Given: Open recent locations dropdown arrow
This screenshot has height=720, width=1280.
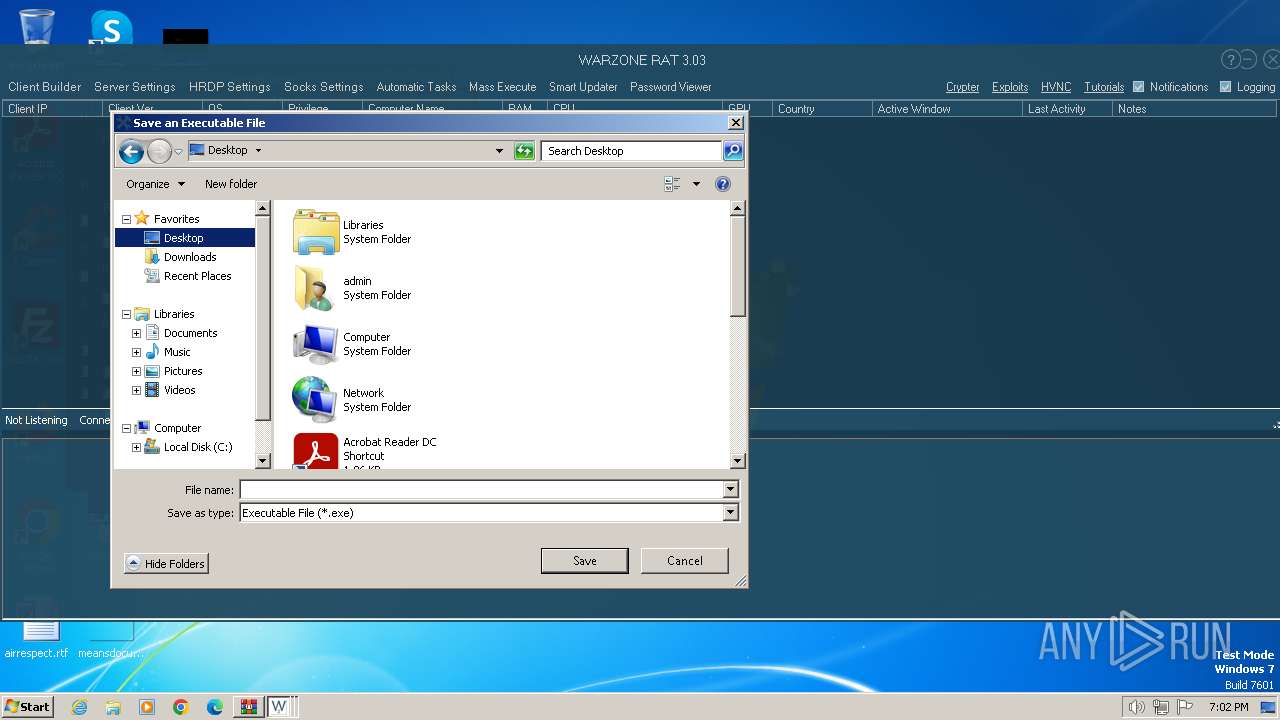Looking at the screenshot, I should pos(179,152).
